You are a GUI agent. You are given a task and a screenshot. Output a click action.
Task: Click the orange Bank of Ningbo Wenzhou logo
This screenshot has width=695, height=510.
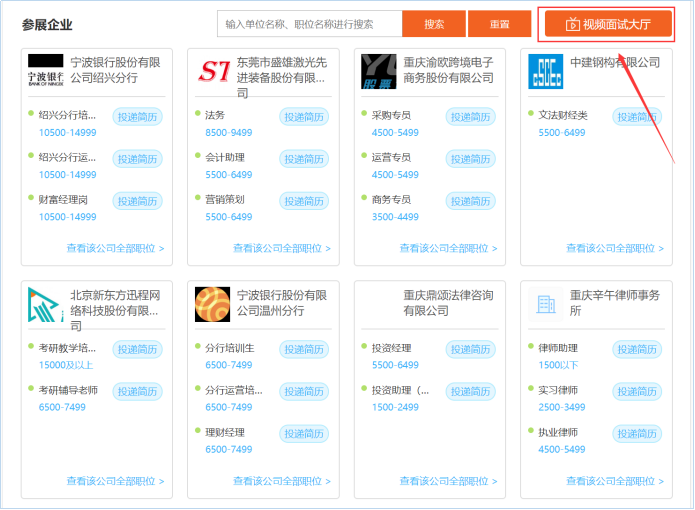click(212, 305)
